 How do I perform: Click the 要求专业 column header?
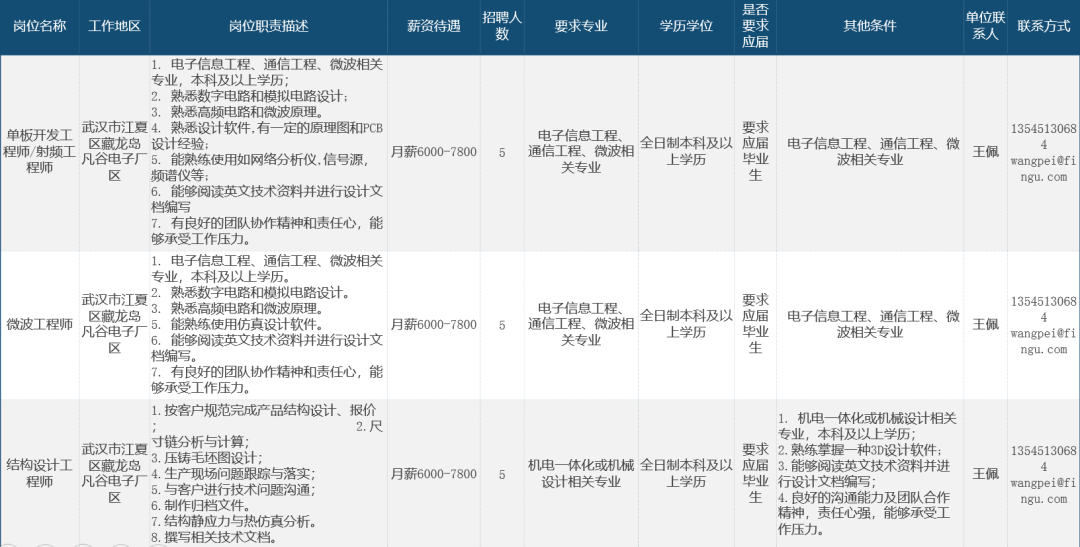(x=581, y=26)
